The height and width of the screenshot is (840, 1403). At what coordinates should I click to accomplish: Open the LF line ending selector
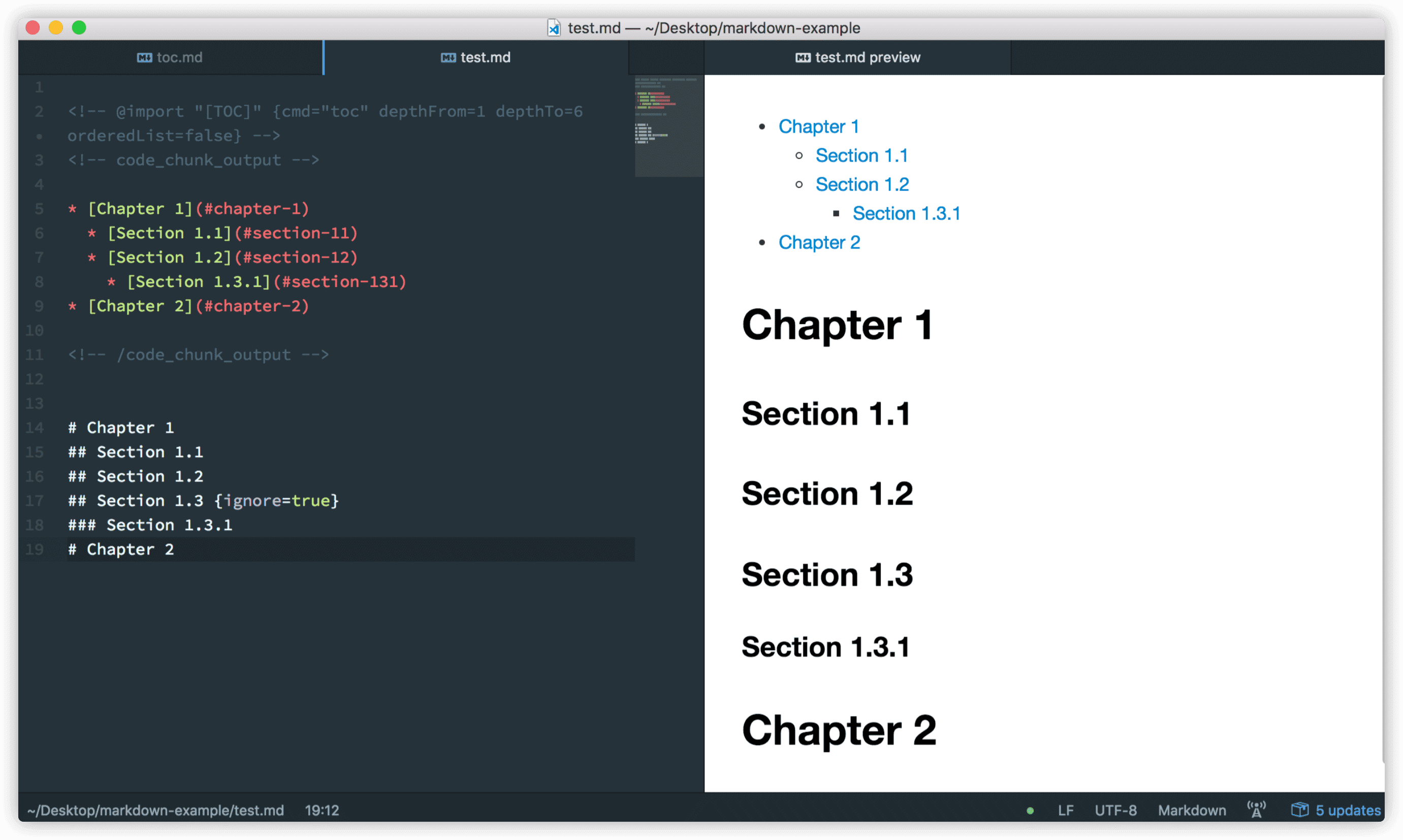1066,811
